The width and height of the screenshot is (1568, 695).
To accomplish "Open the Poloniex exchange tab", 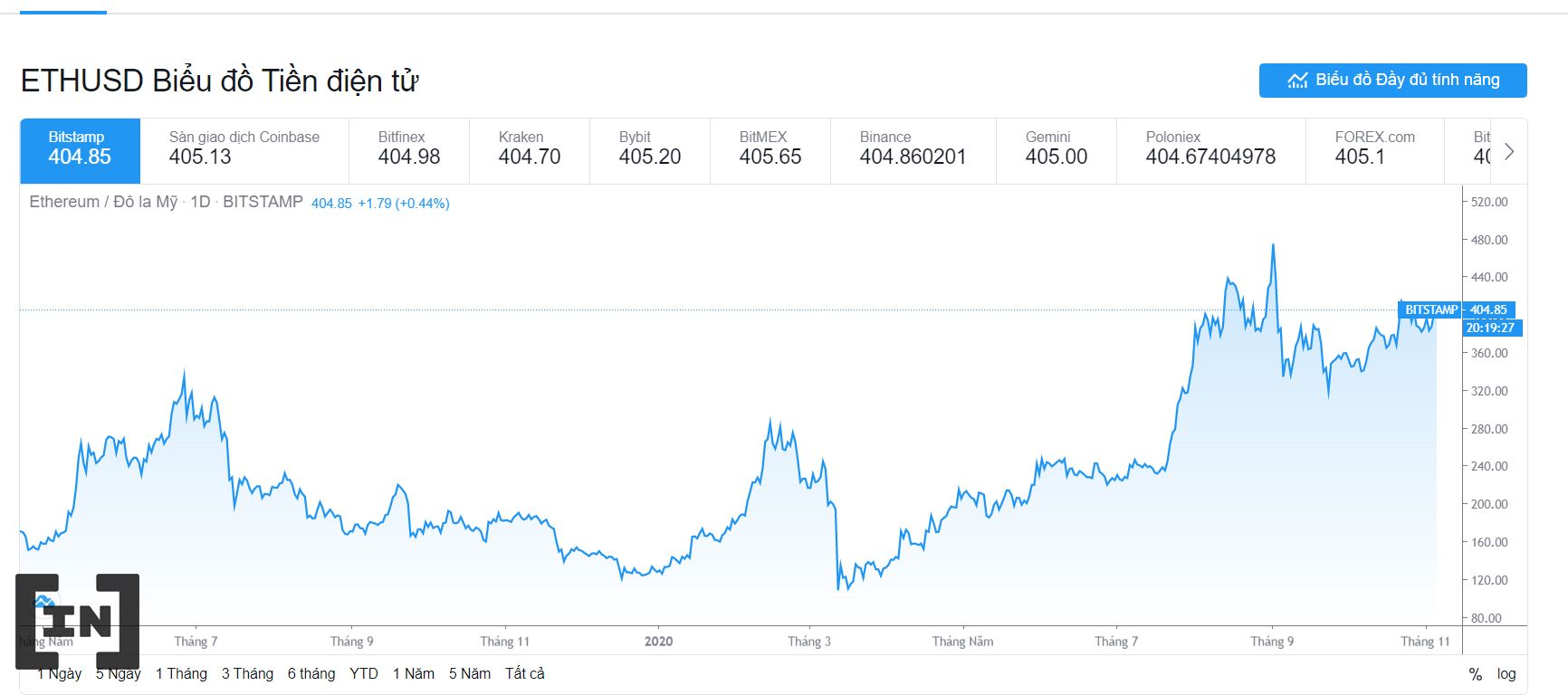I will click(x=1209, y=149).
